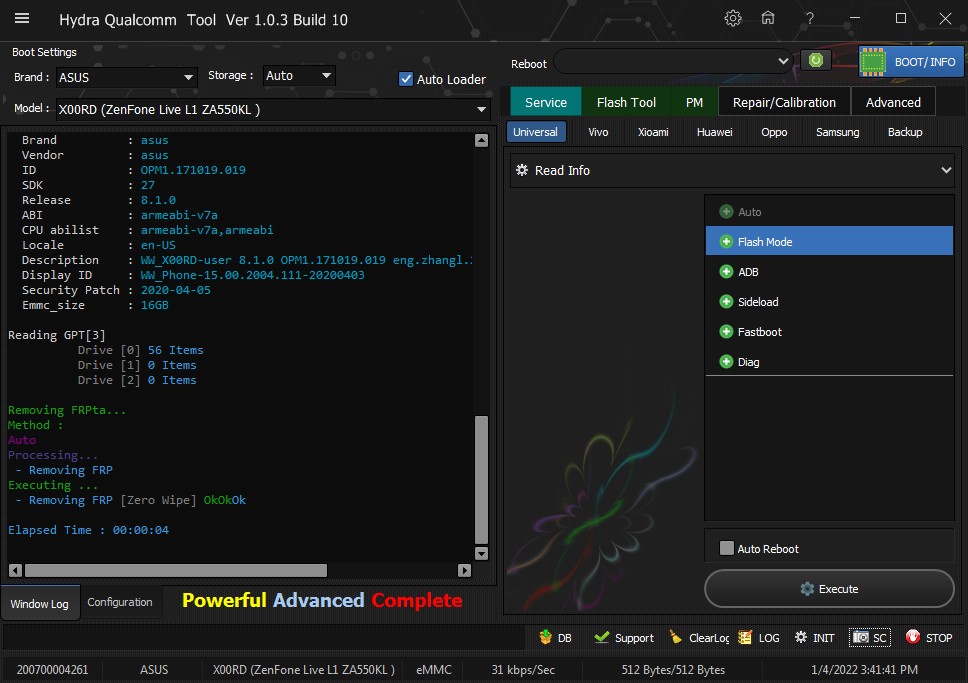The width and height of the screenshot is (968, 683).
Task: Click the Drive [0] 56 Items line
Action: (x=140, y=350)
